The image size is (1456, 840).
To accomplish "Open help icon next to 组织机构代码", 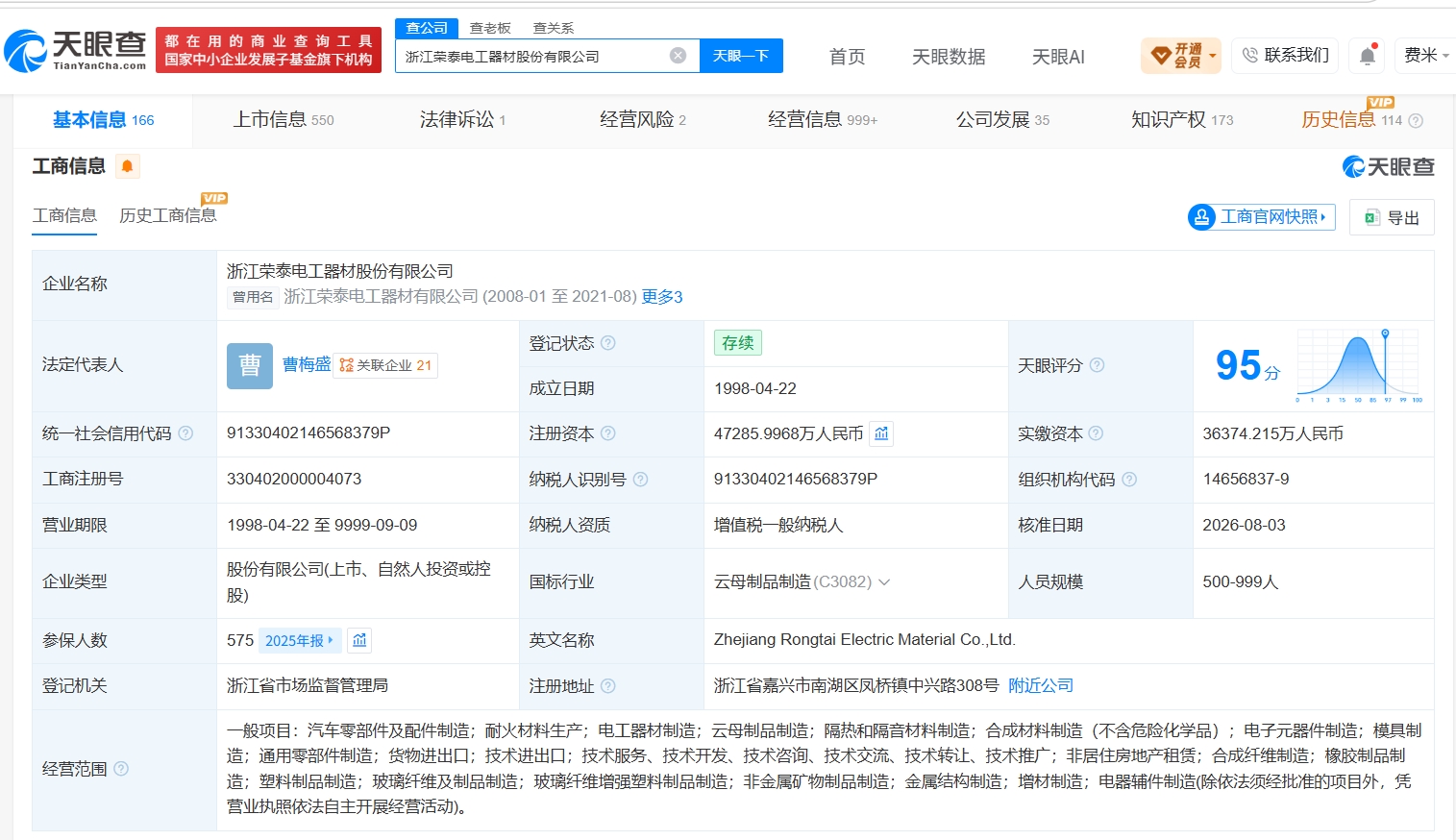I will point(1129,479).
